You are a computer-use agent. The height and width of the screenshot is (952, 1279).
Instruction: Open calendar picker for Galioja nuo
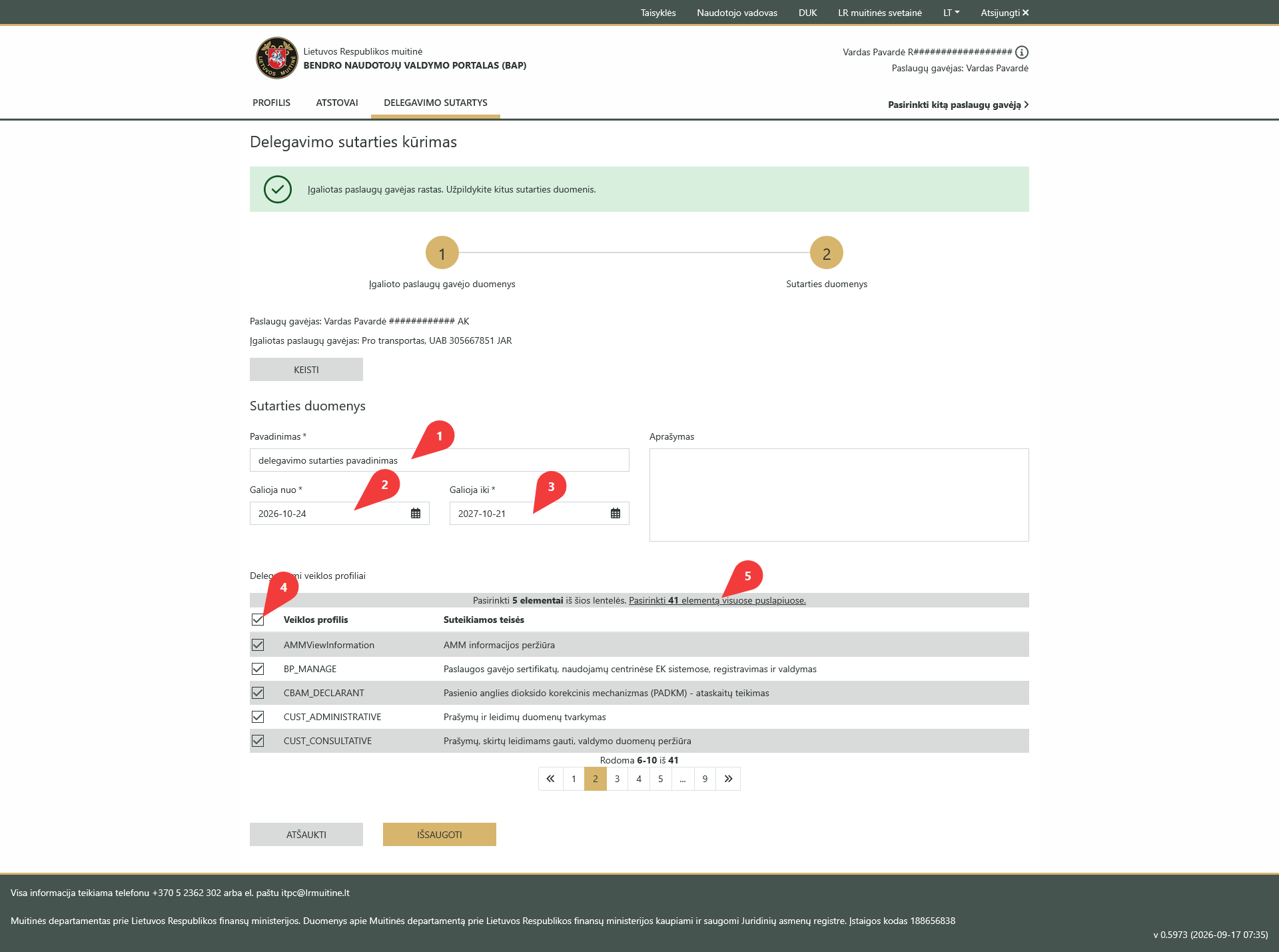[x=416, y=513]
